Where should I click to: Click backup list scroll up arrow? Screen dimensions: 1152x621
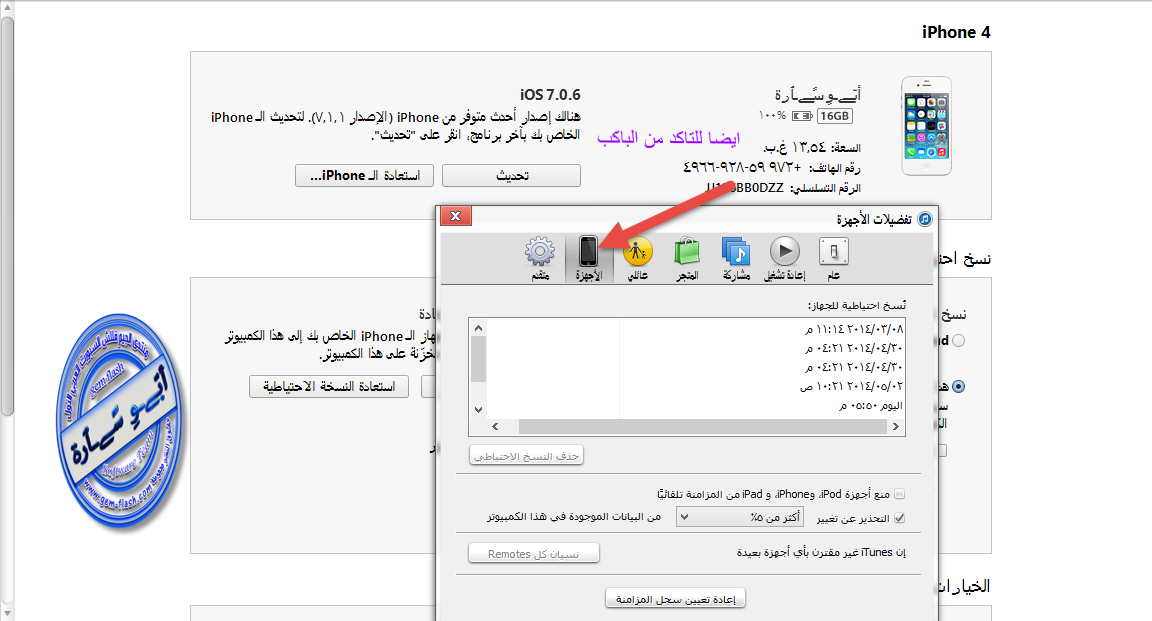pyautogui.click(x=478, y=328)
